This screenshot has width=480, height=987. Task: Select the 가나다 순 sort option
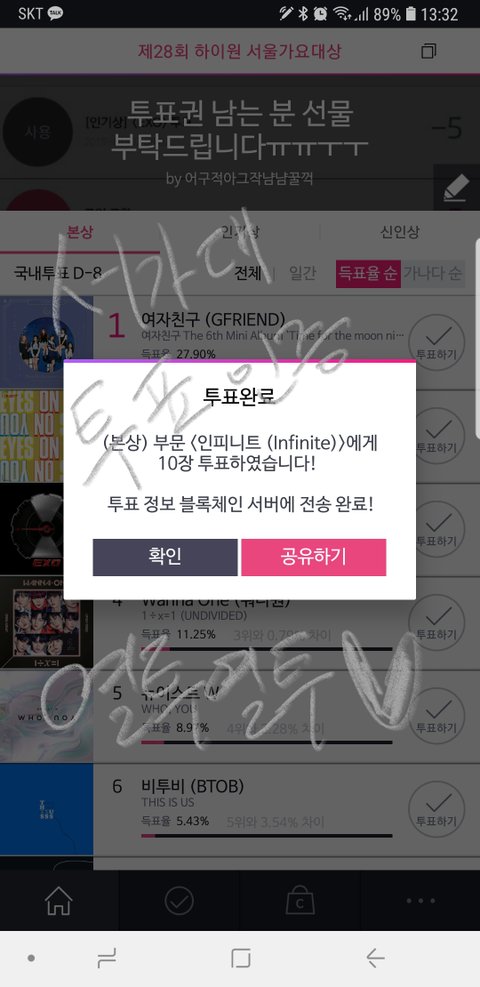pos(433,274)
